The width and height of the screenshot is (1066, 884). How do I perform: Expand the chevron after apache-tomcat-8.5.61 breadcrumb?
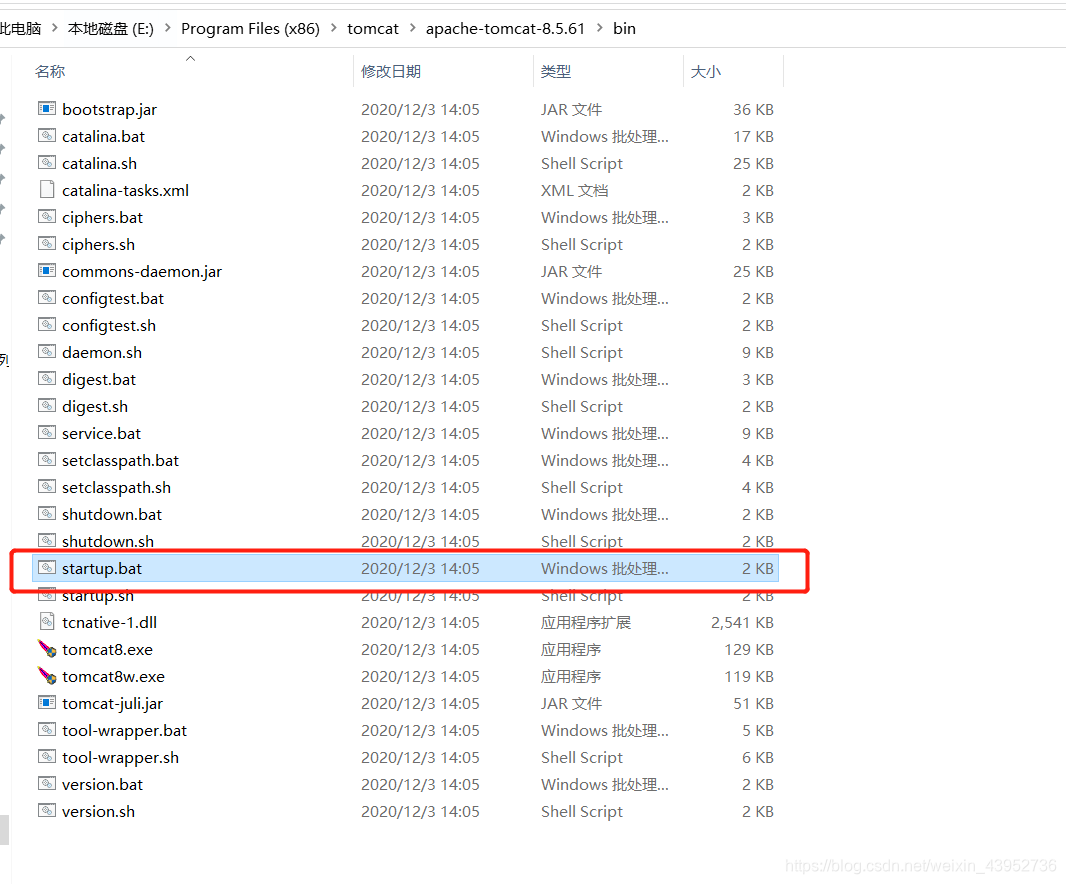tap(600, 29)
